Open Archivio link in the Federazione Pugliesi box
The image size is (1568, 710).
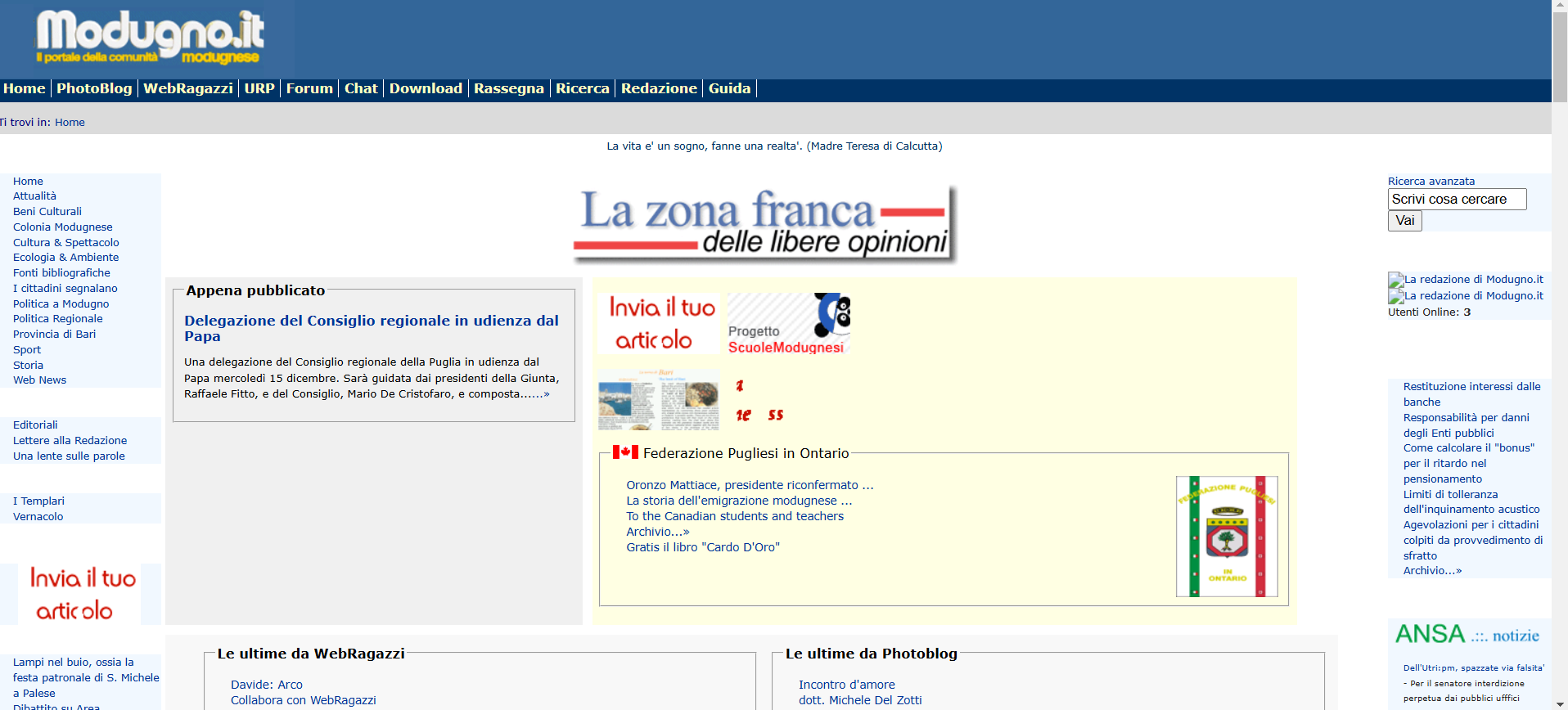point(658,532)
